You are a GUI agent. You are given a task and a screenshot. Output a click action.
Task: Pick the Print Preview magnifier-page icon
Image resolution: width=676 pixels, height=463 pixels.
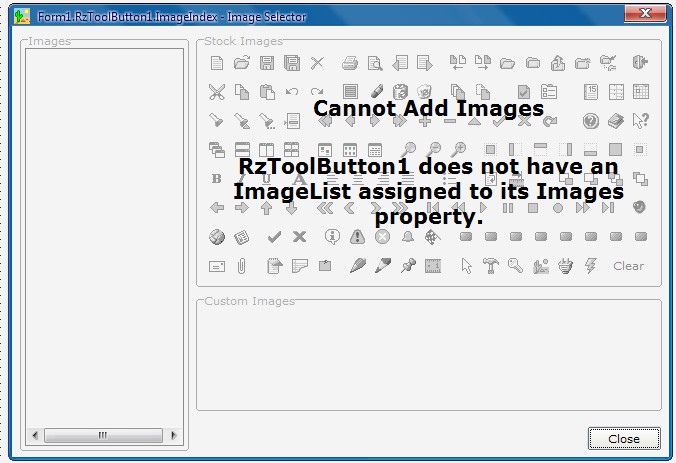click(x=375, y=63)
